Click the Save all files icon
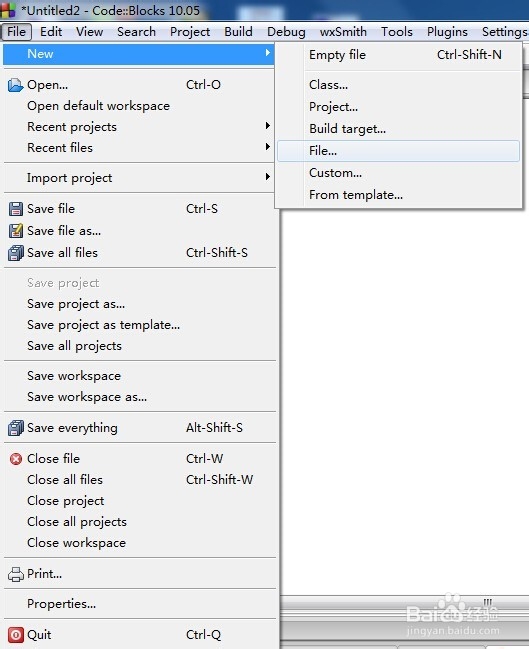Viewport: 529px width, 649px height. click(16, 253)
